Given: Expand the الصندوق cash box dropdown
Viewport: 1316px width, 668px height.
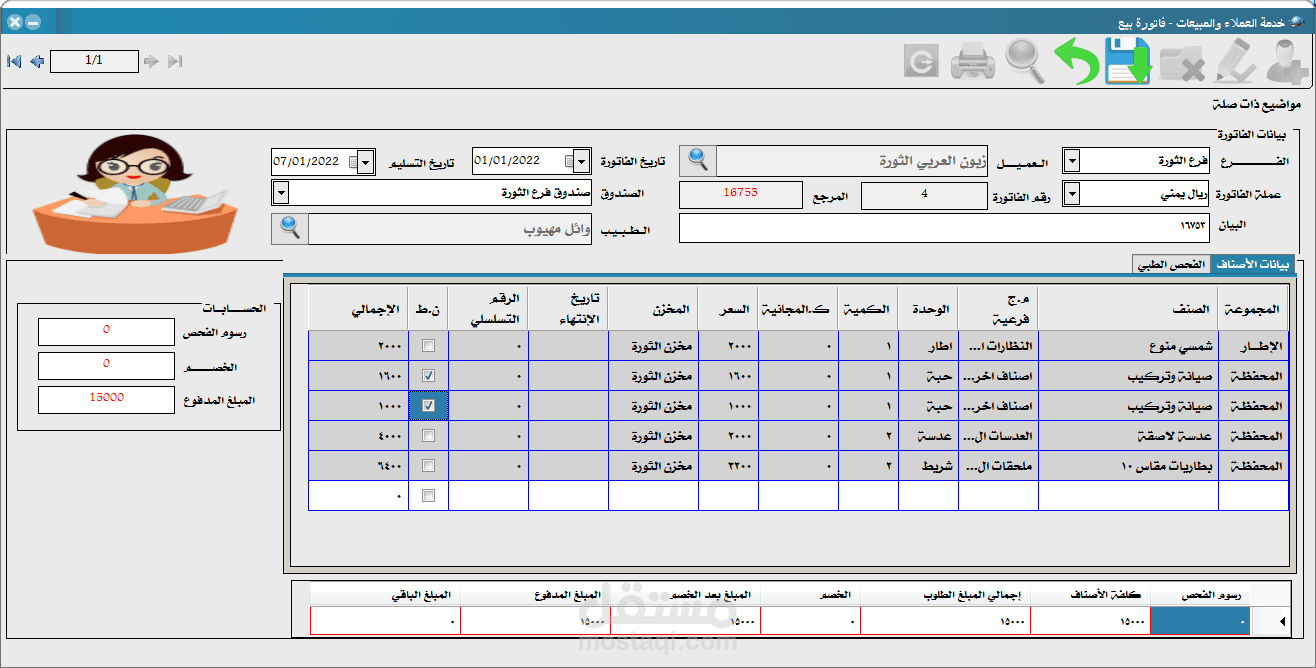Looking at the screenshot, I should (280, 192).
